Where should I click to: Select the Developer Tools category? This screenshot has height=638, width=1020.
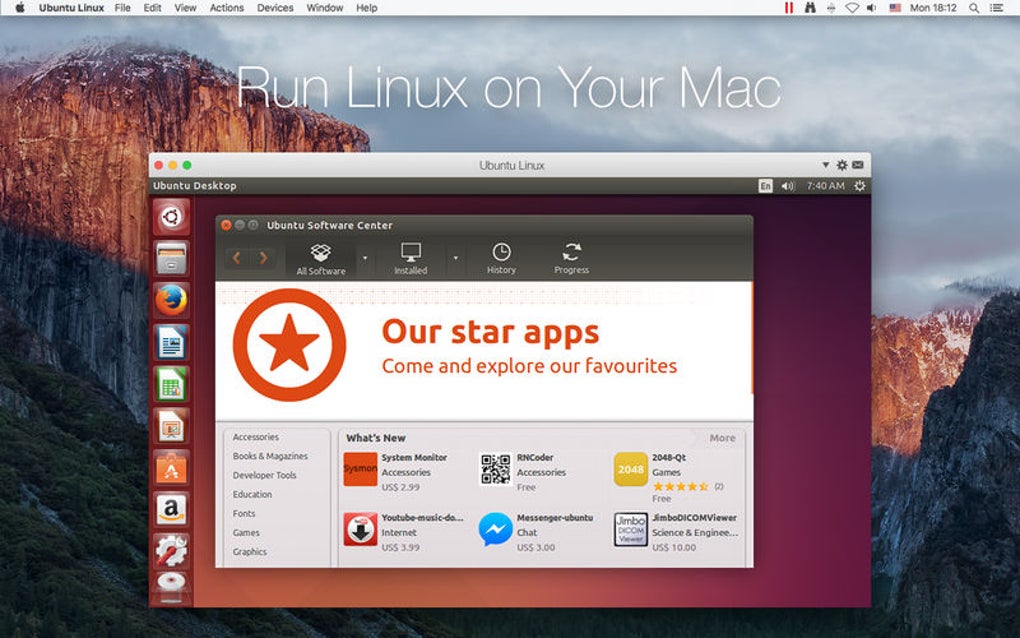click(x=264, y=475)
